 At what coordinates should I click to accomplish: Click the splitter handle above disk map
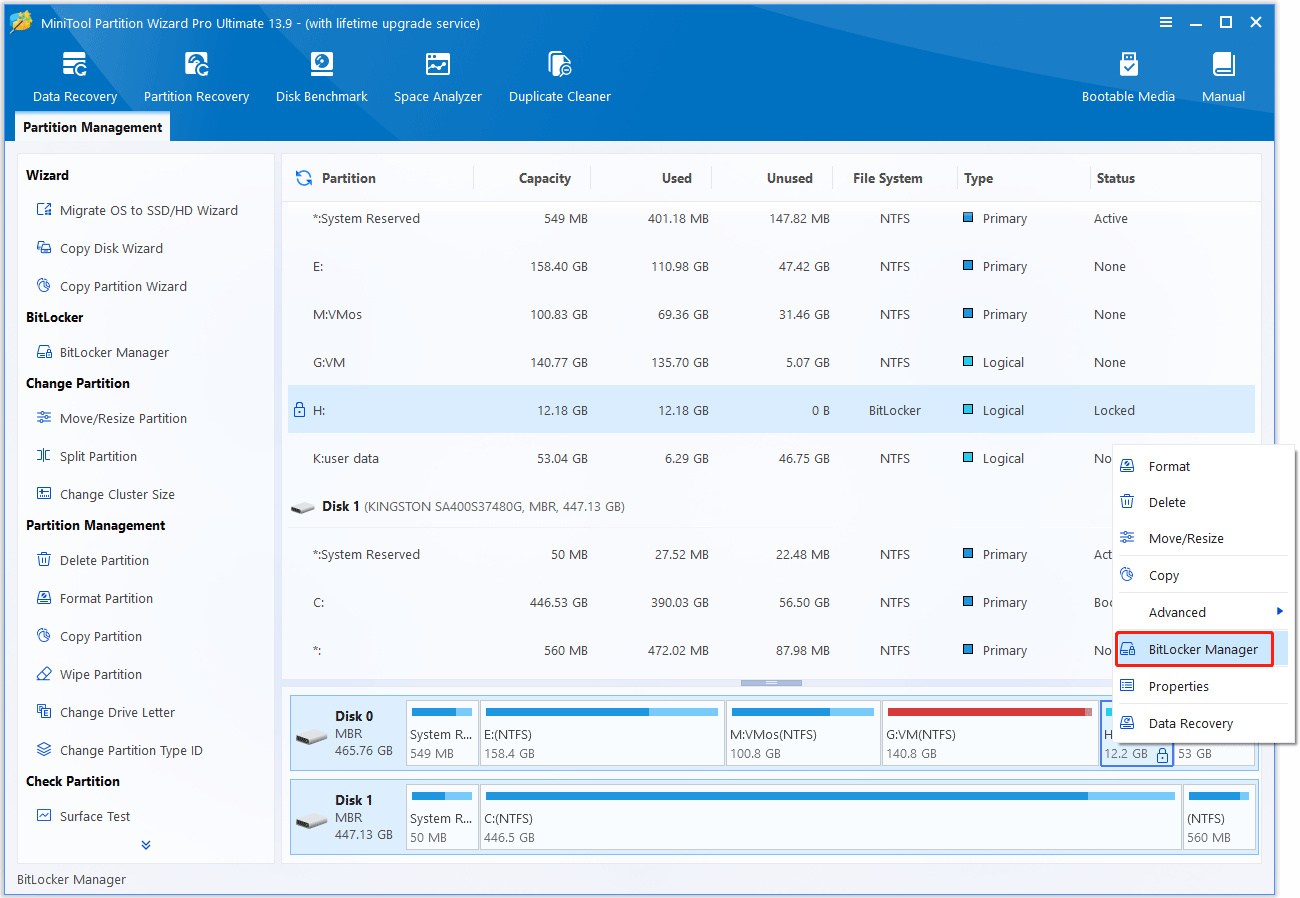(x=771, y=682)
